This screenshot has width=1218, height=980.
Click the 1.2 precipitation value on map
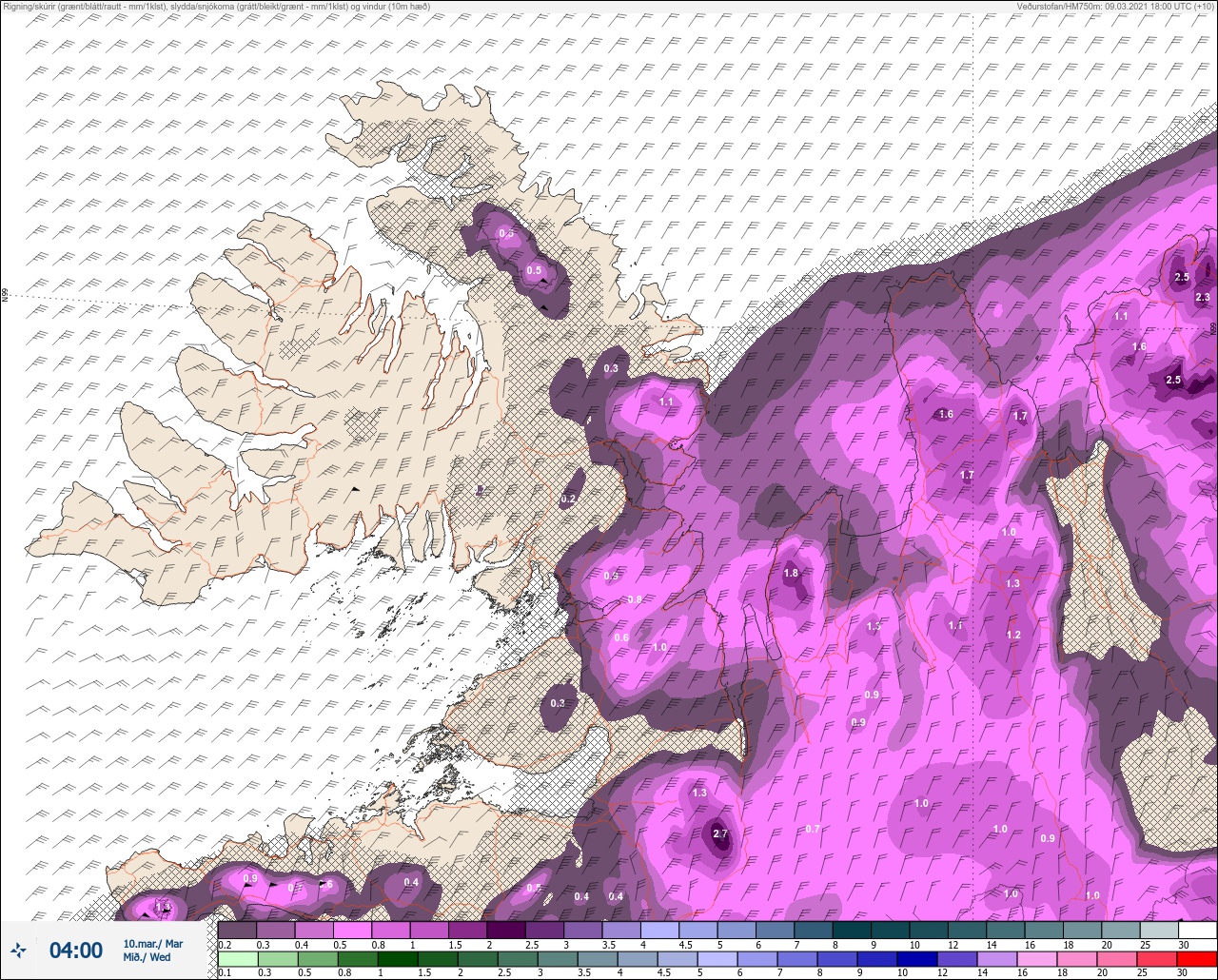point(1013,635)
